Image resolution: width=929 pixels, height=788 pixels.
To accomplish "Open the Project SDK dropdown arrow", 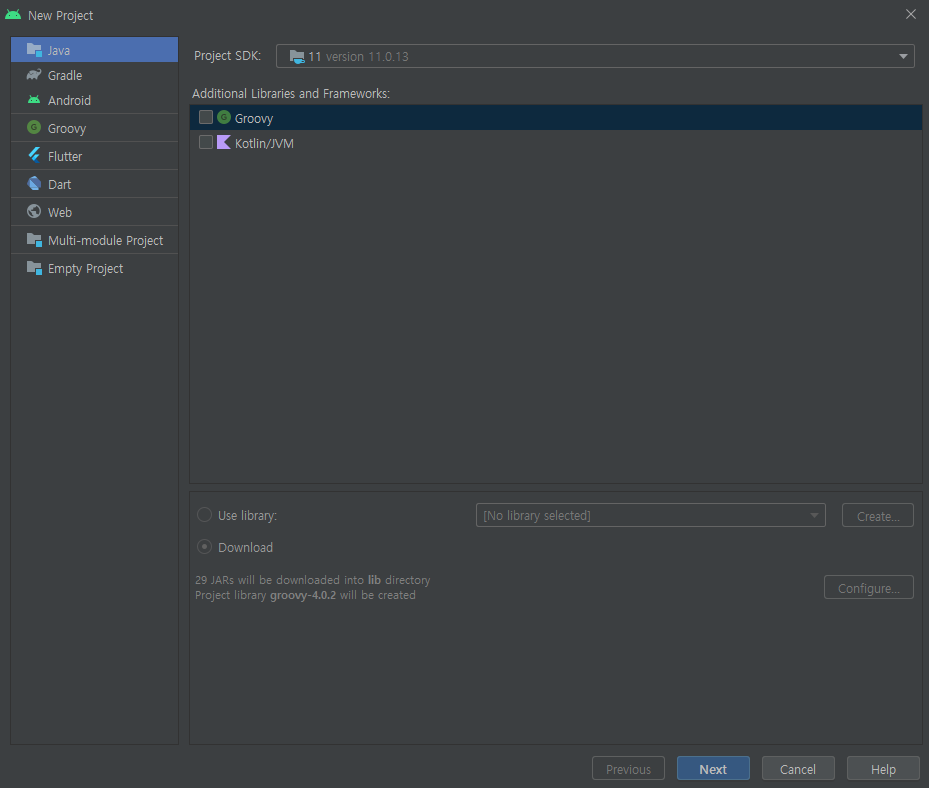I will coord(903,56).
